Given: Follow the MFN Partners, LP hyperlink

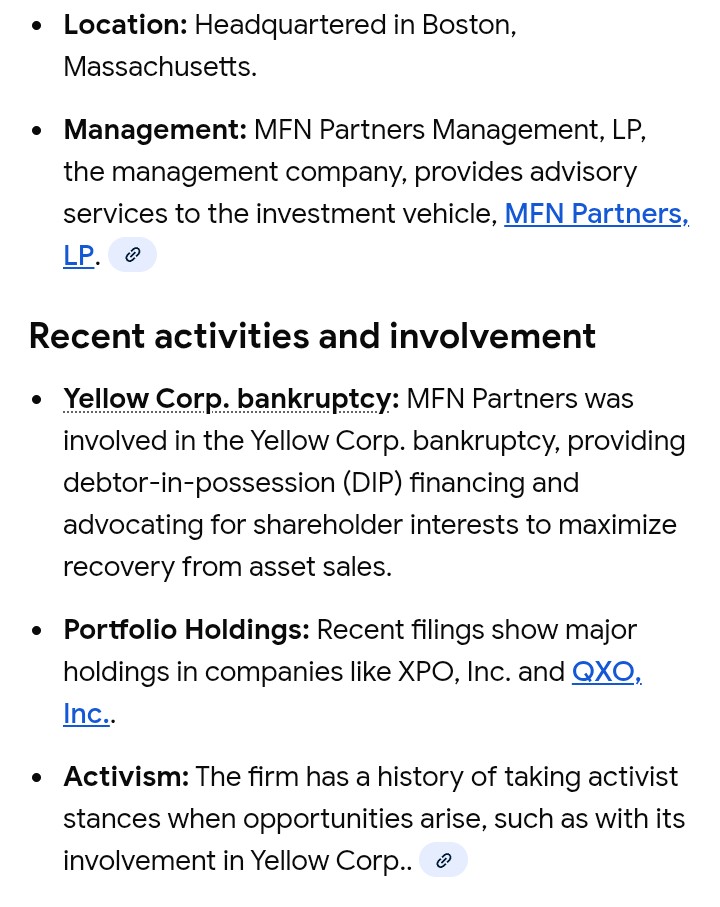Looking at the screenshot, I should (596, 214).
